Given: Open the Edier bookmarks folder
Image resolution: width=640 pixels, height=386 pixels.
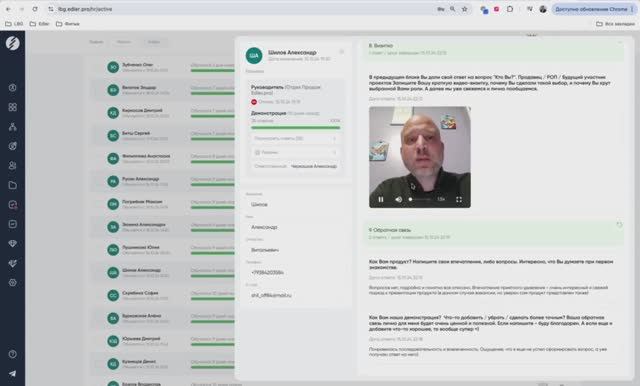Looking at the screenshot, I should pos(40,24).
